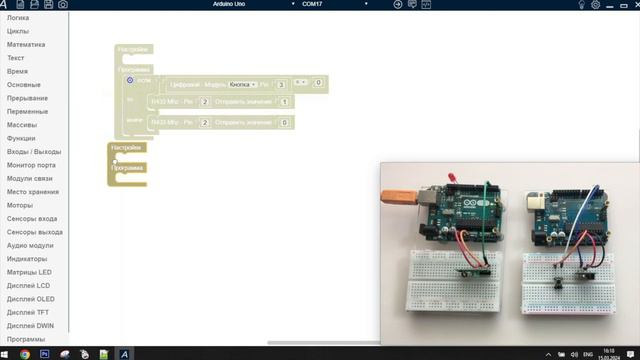Open the Моторы category
Screen dimensions: 640x360
click(x=20, y=205)
